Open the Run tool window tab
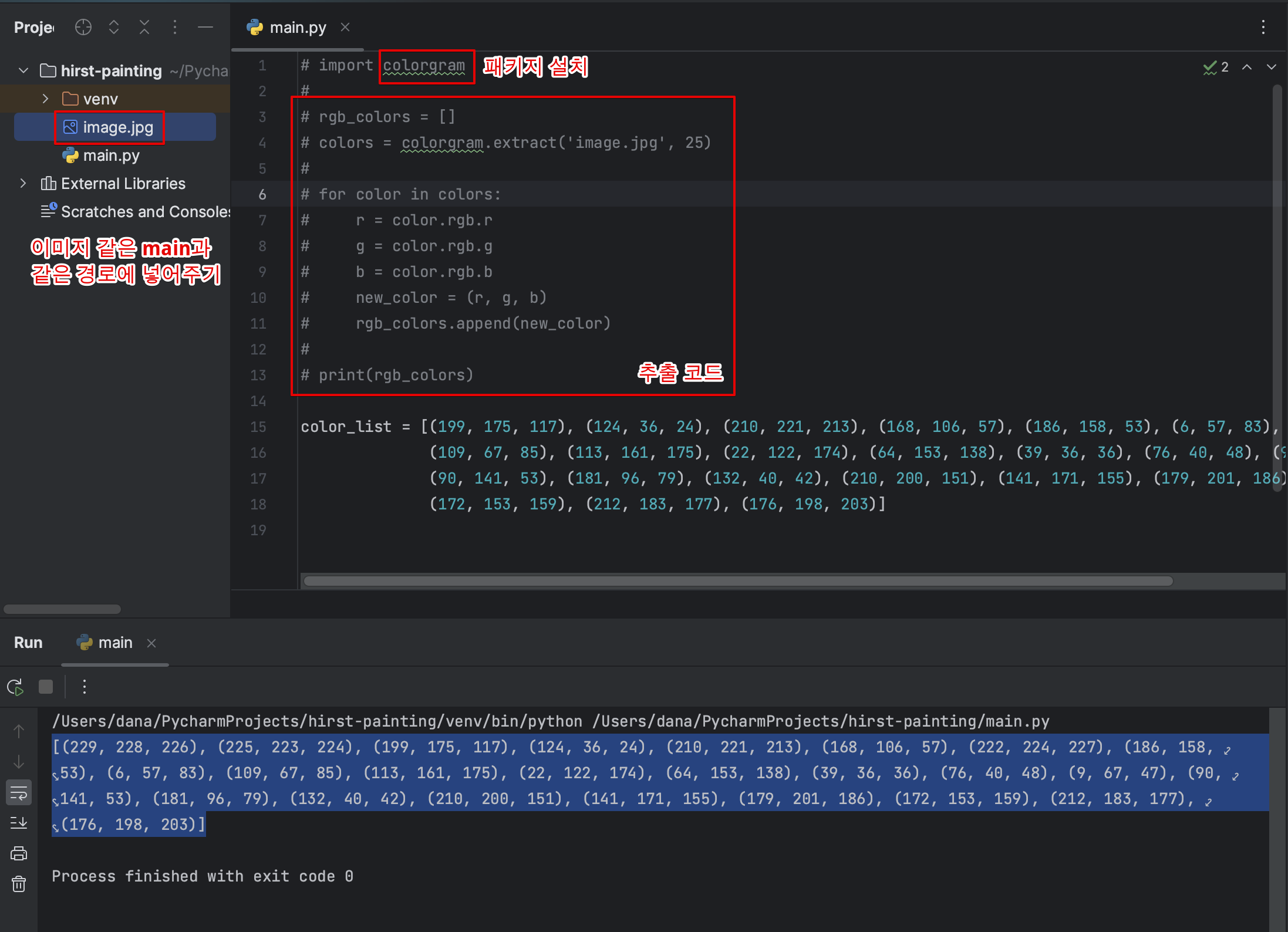 tap(28, 643)
